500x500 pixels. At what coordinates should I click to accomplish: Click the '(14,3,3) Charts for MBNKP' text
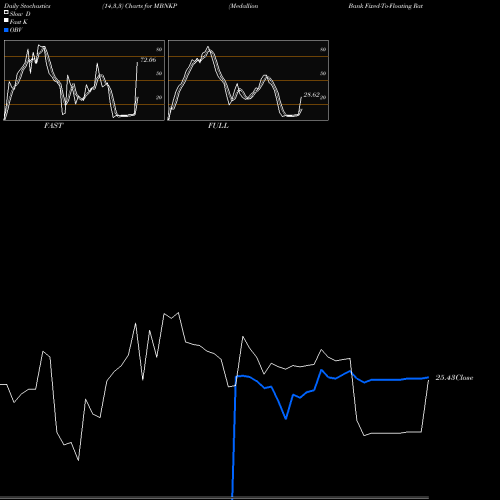(140, 6)
